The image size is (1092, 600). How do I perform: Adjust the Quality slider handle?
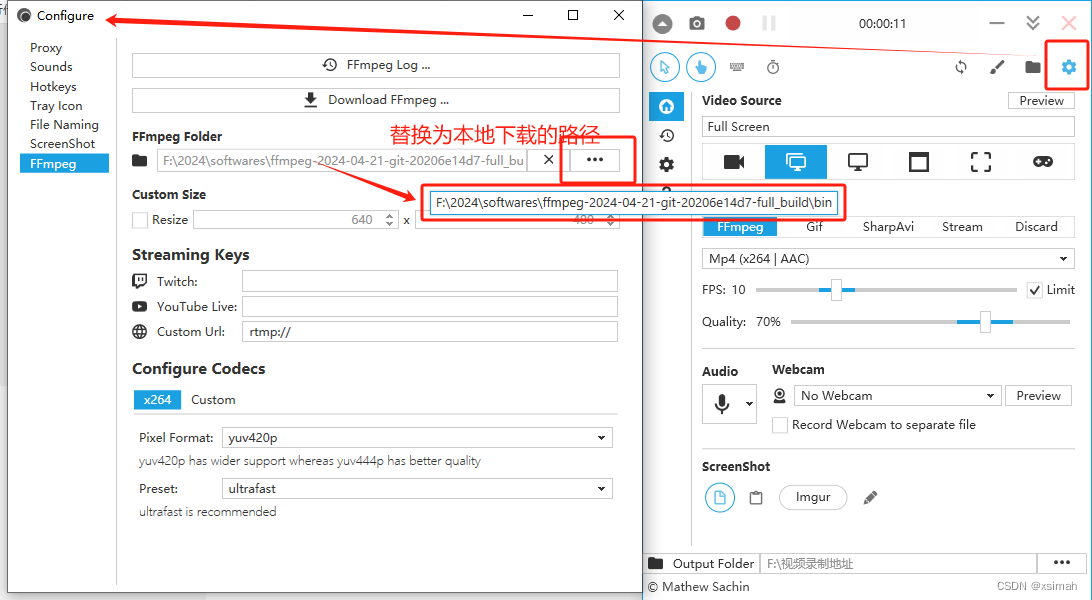[985, 322]
